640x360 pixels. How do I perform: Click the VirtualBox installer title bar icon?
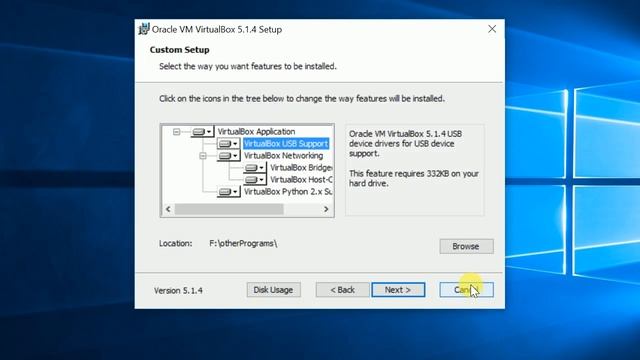(144, 29)
